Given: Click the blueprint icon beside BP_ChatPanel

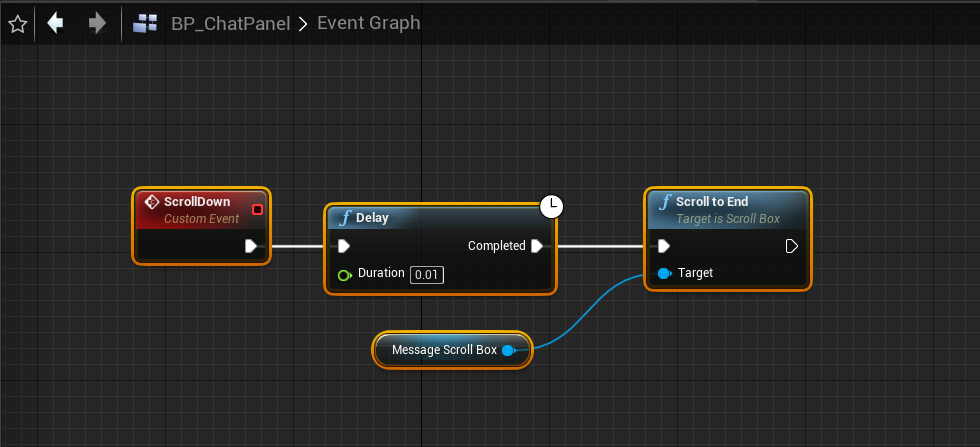Looking at the screenshot, I should 145,23.
